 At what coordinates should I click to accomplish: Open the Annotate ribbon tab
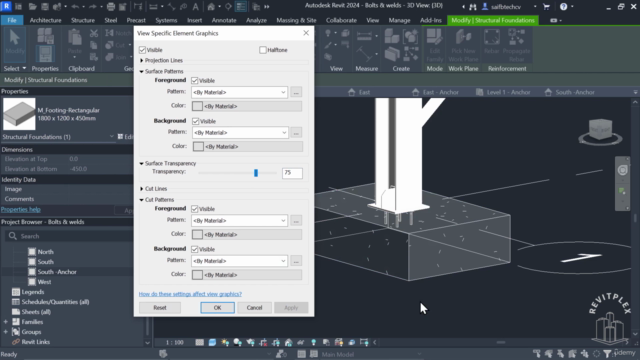[x=224, y=20]
